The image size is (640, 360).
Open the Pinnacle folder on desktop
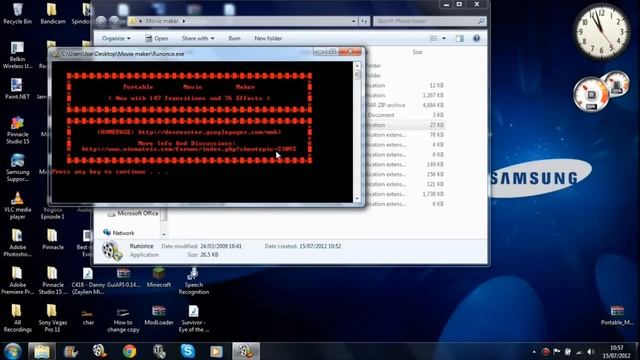pos(53,239)
